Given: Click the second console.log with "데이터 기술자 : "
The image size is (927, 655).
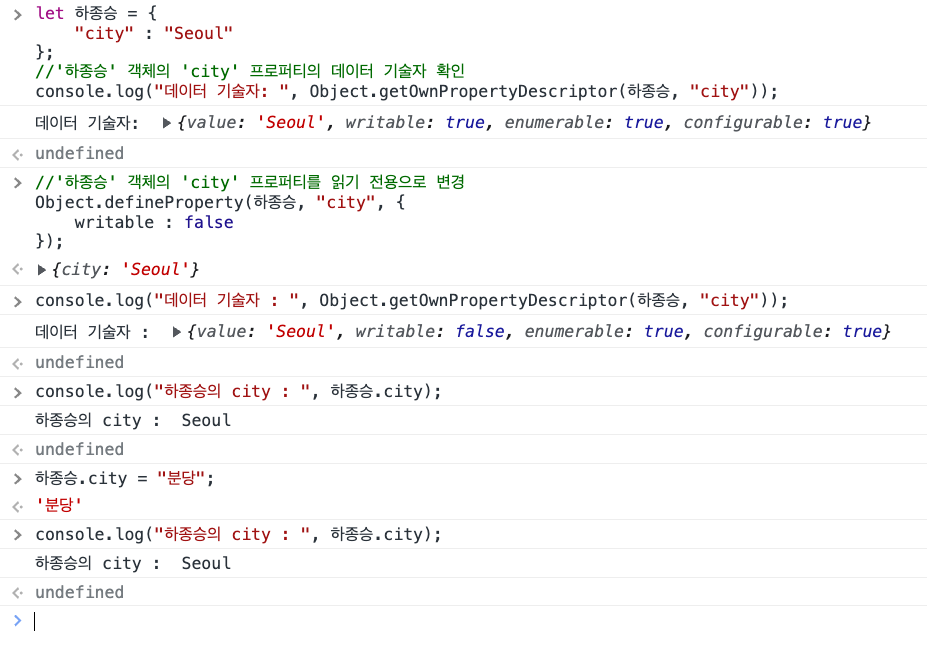Looking at the screenshot, I should [411, 300].
